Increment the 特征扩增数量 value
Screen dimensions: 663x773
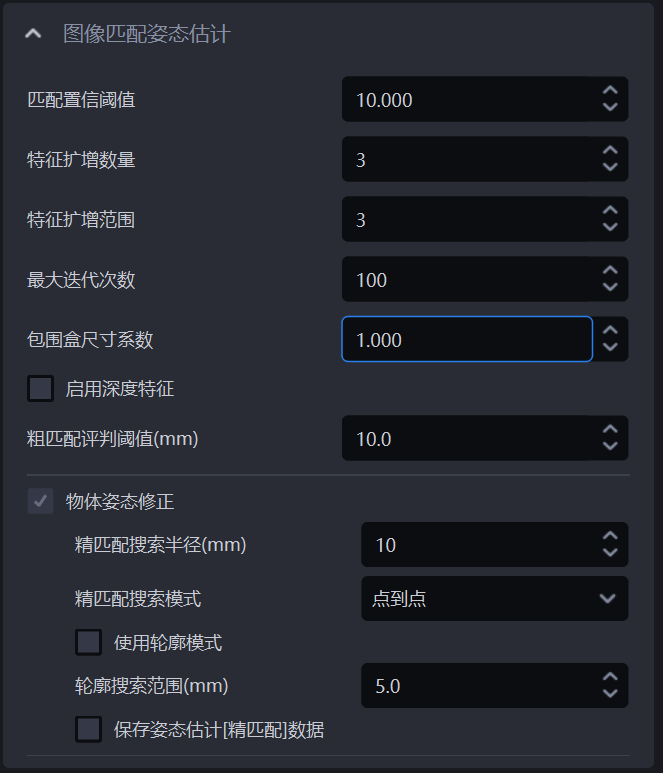(x=610, y=151)
